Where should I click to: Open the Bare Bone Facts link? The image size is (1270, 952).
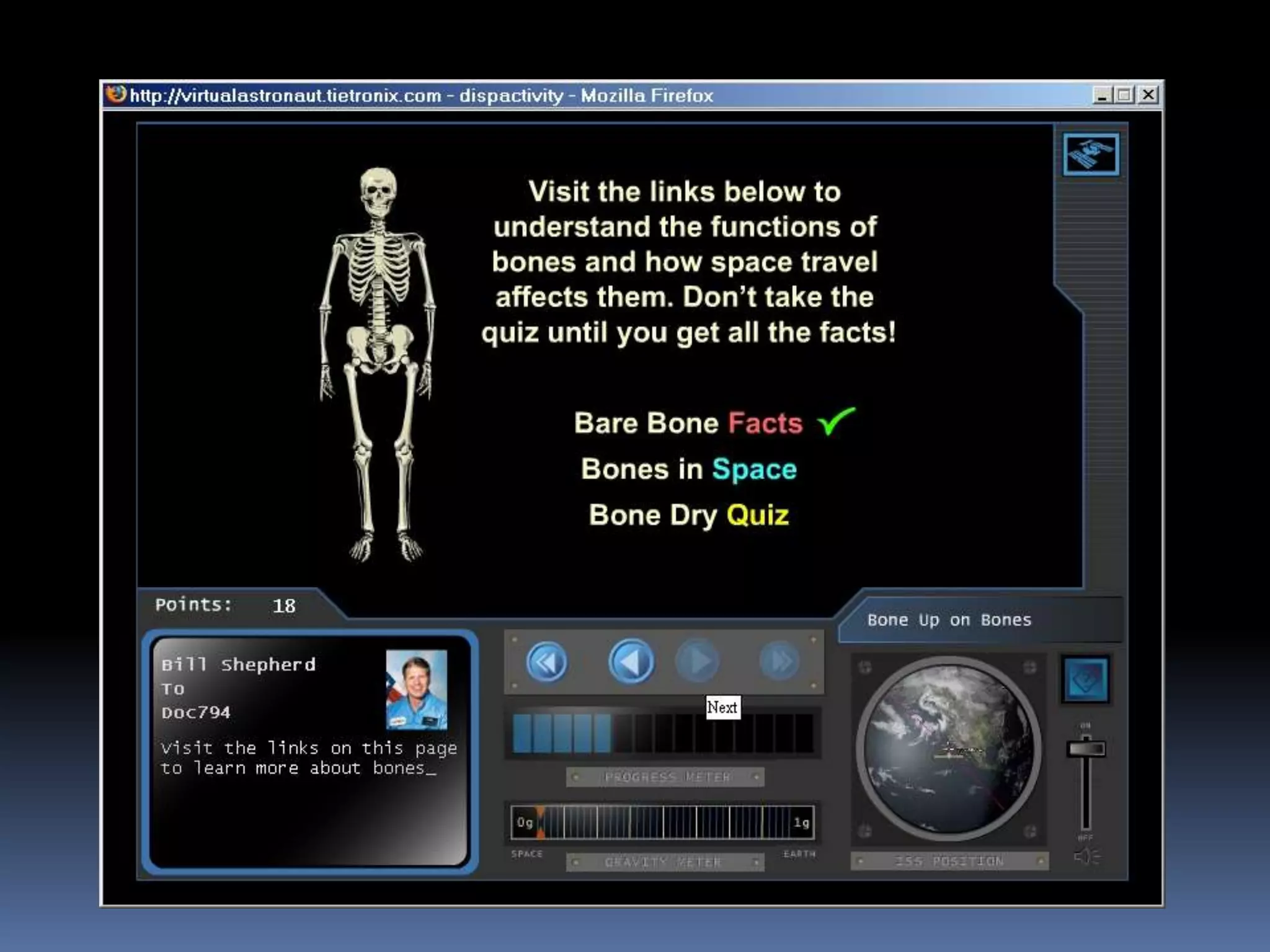coord(688,423)
